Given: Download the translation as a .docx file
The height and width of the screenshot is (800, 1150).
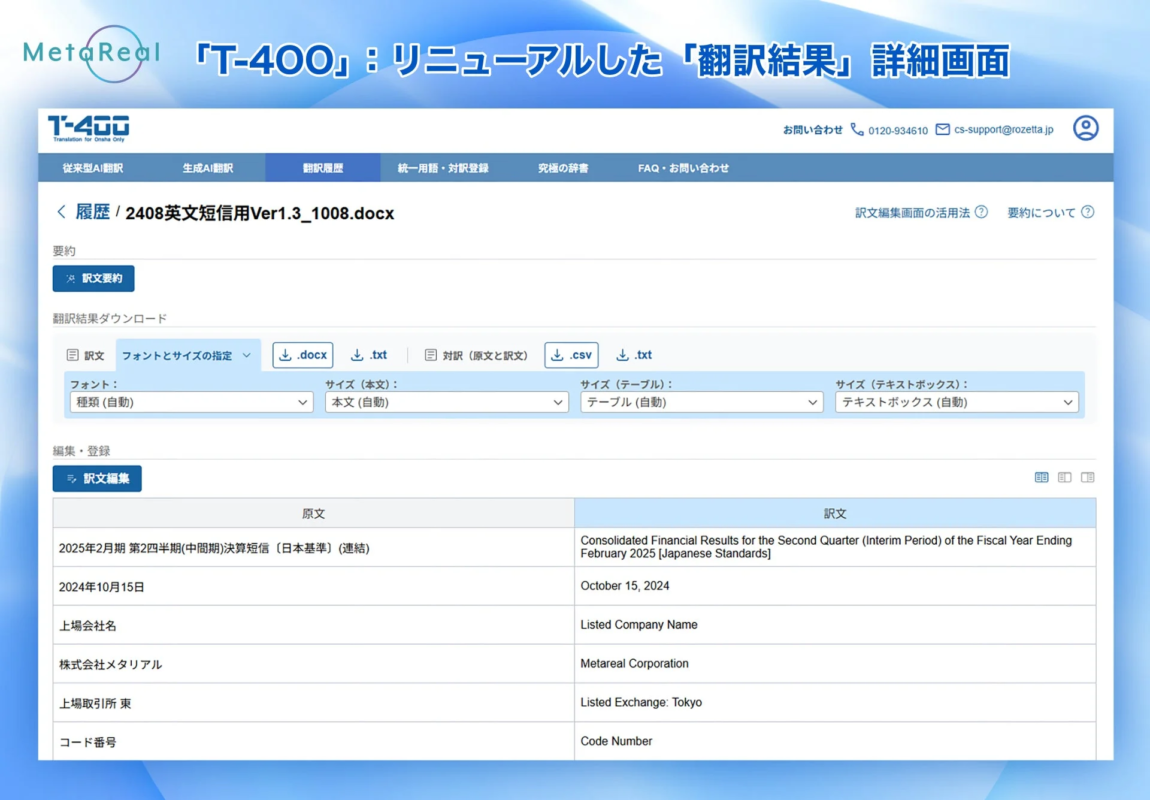Looking at the screenshot, I should [302, 354].
